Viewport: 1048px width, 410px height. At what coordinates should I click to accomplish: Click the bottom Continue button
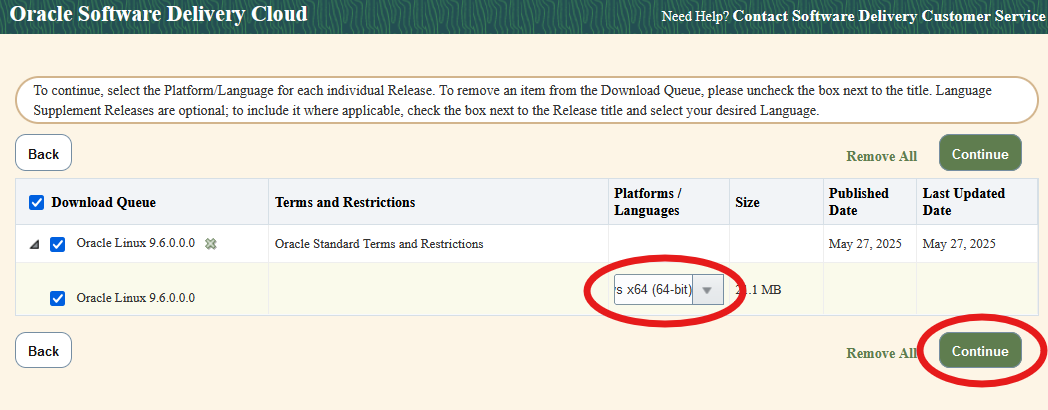pos(980,350)
